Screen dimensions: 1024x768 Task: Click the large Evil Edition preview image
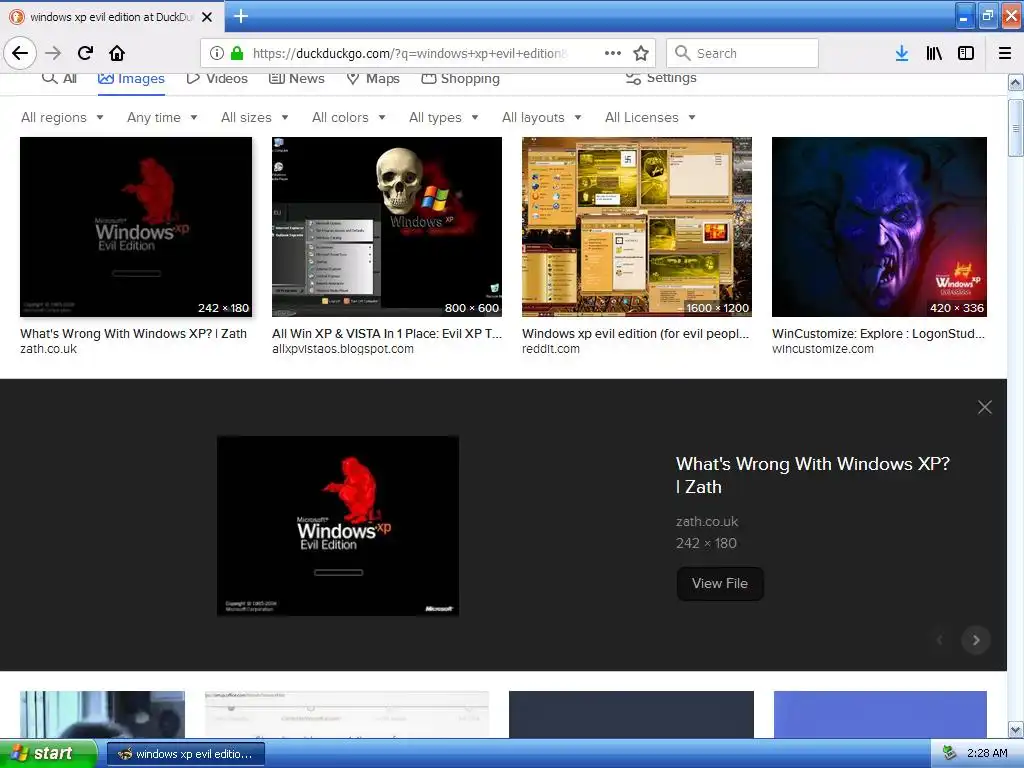pos(338,526)
